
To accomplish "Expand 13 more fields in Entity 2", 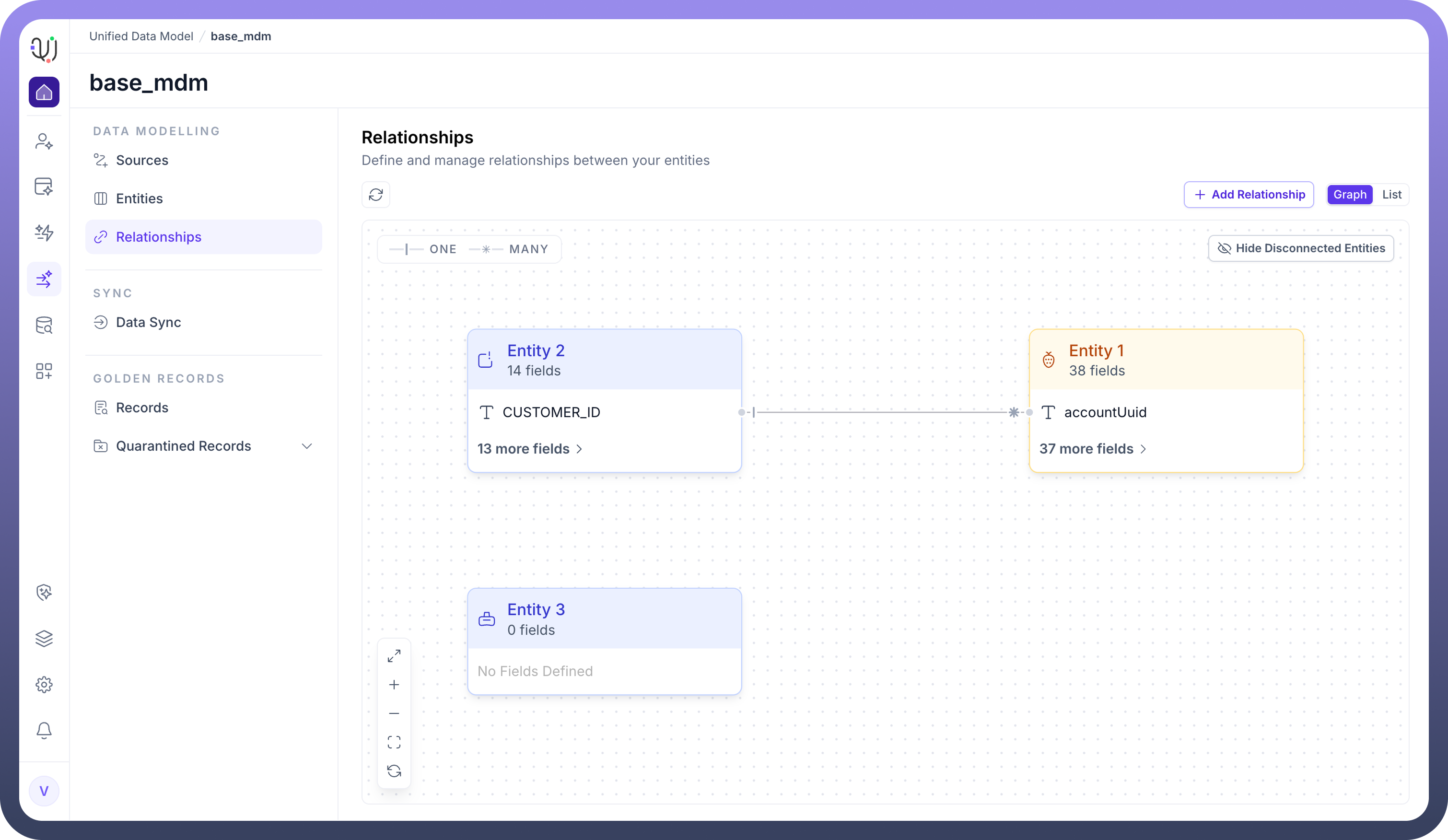I will coord(530,449).
